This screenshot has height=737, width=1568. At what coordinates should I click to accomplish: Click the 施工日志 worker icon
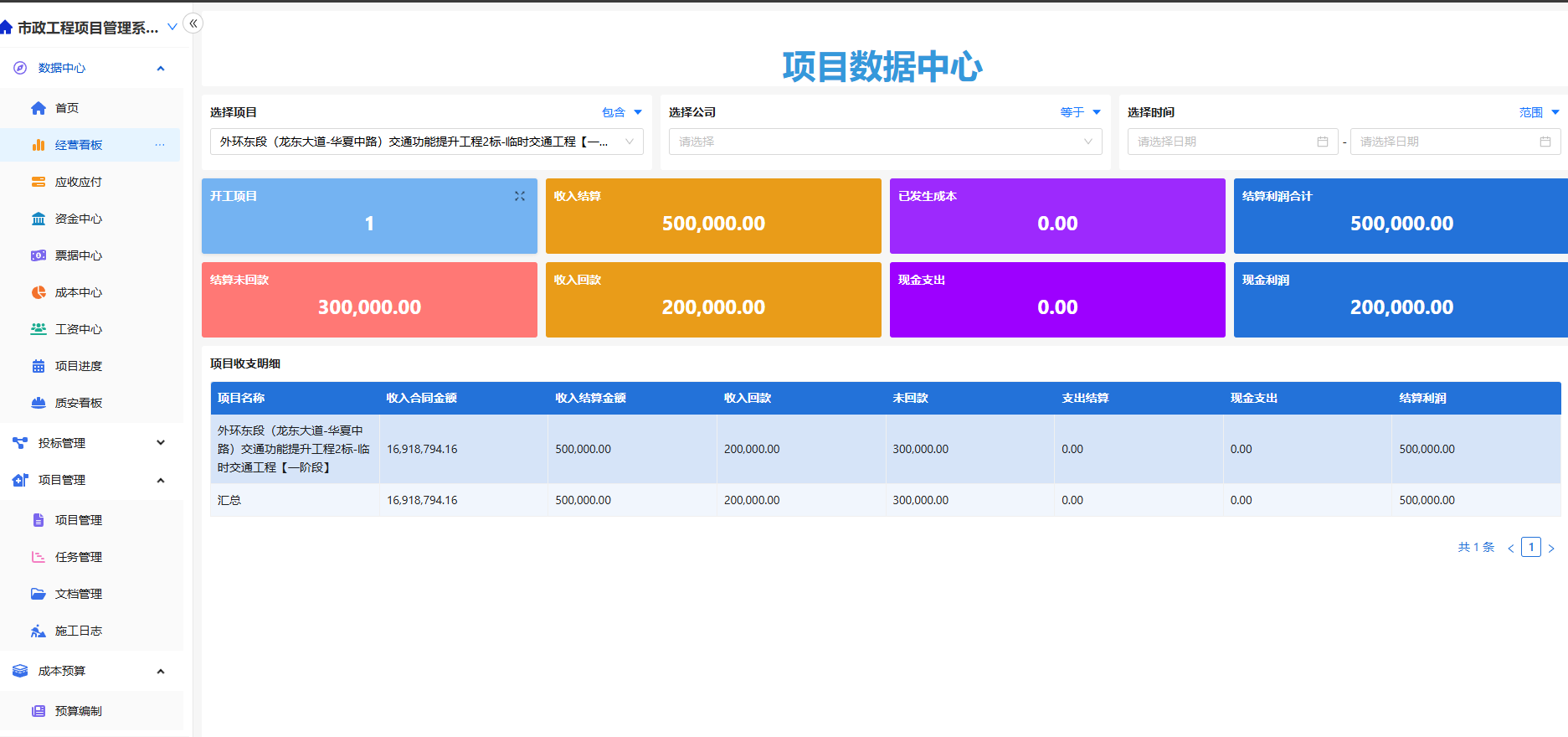[39, 631]
